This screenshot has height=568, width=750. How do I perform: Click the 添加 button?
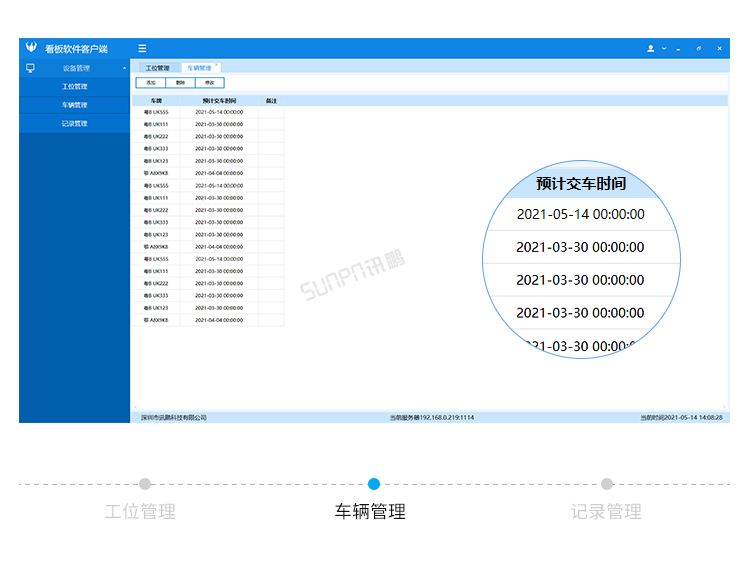(151, 83)
